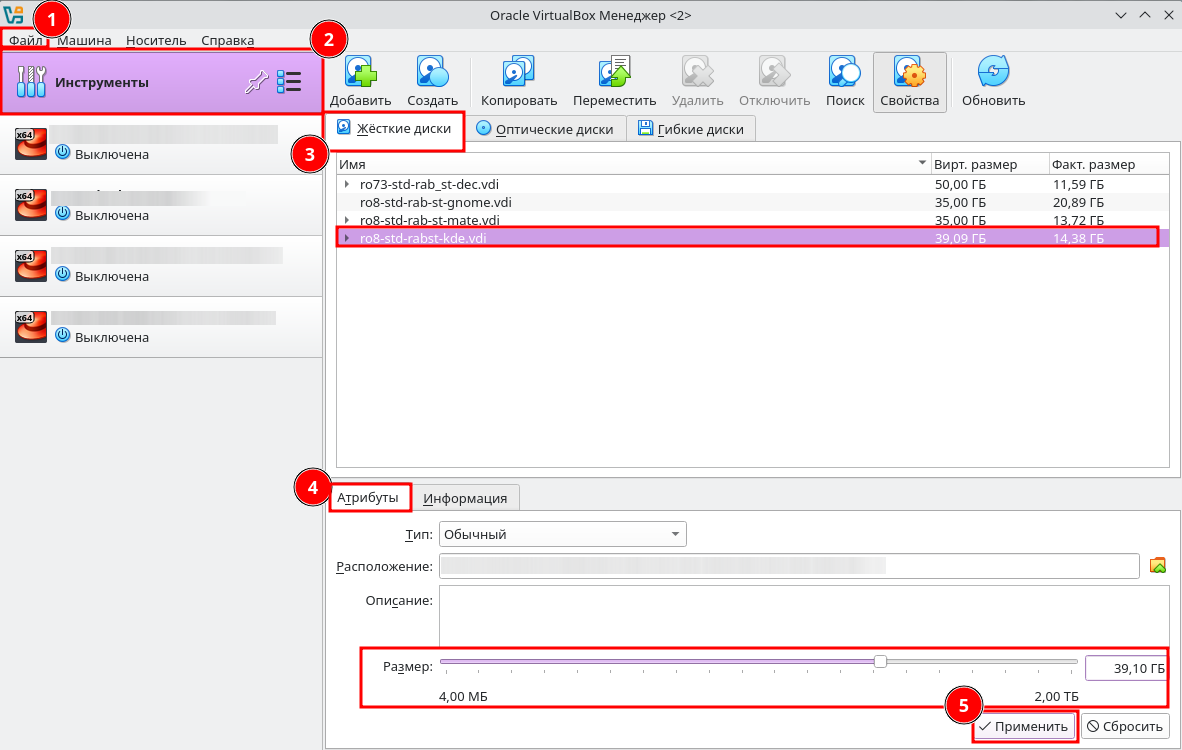Browse location with the folder icon
1182x750 pixels.
1158,566
